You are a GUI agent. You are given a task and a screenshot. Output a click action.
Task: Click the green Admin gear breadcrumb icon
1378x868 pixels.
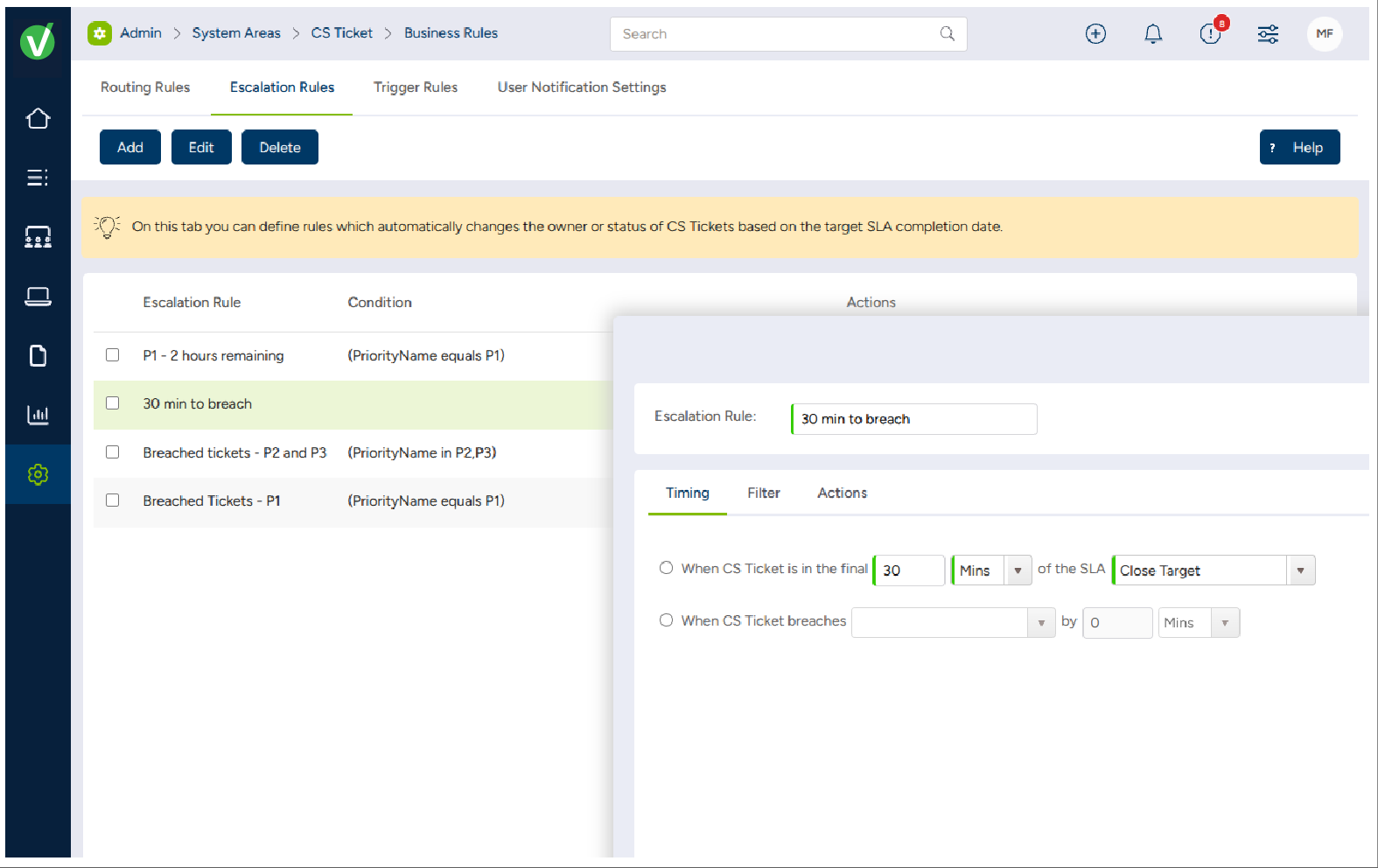(x=100, y=33)
